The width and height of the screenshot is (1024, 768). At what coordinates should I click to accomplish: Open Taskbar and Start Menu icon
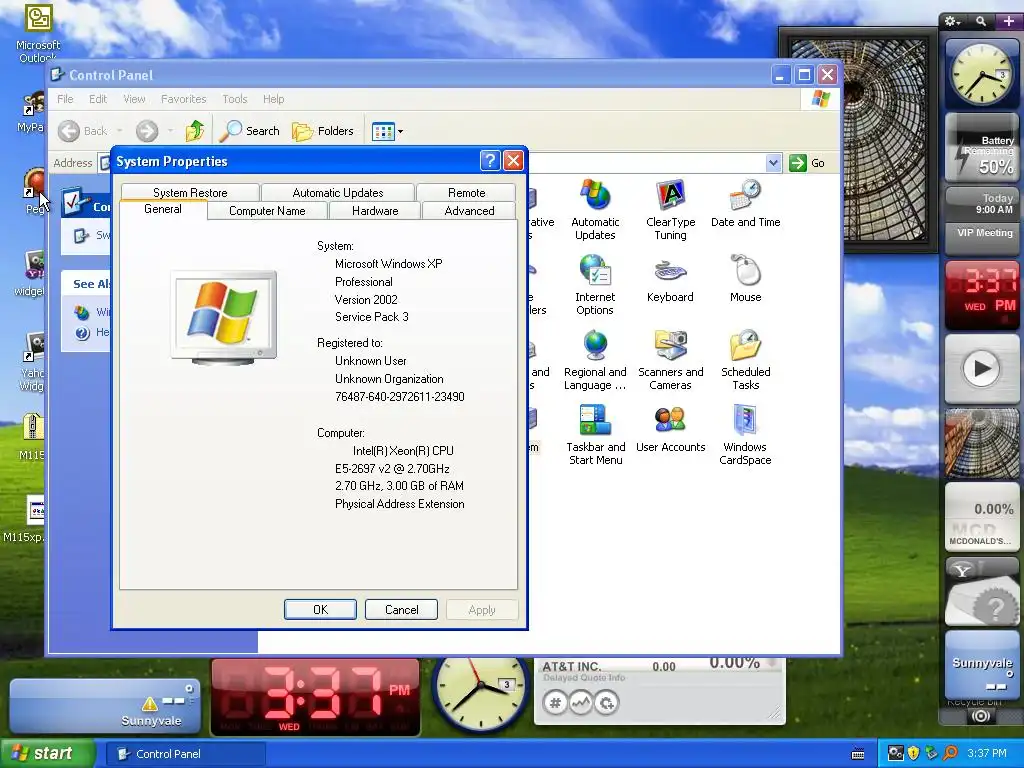point(595,435)
